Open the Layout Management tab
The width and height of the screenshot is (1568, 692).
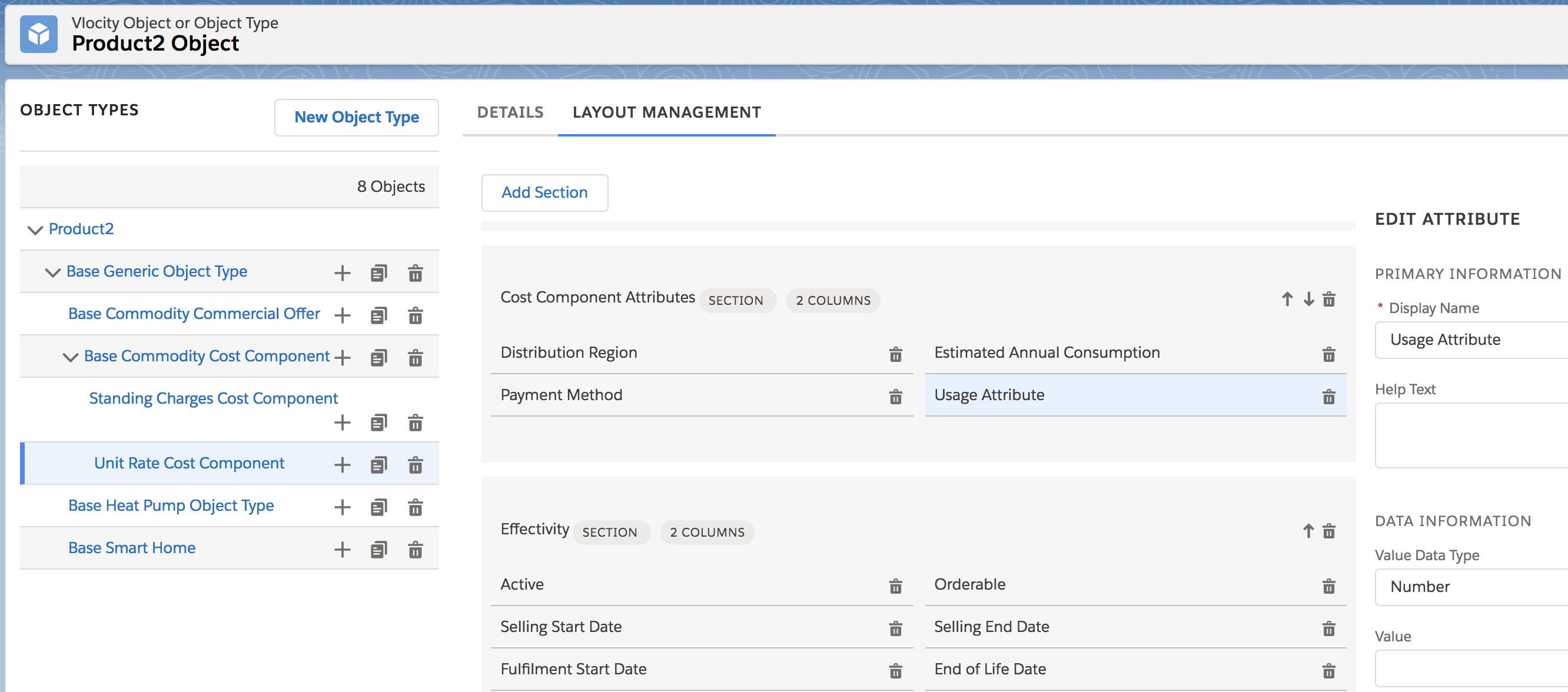(666, 112)
